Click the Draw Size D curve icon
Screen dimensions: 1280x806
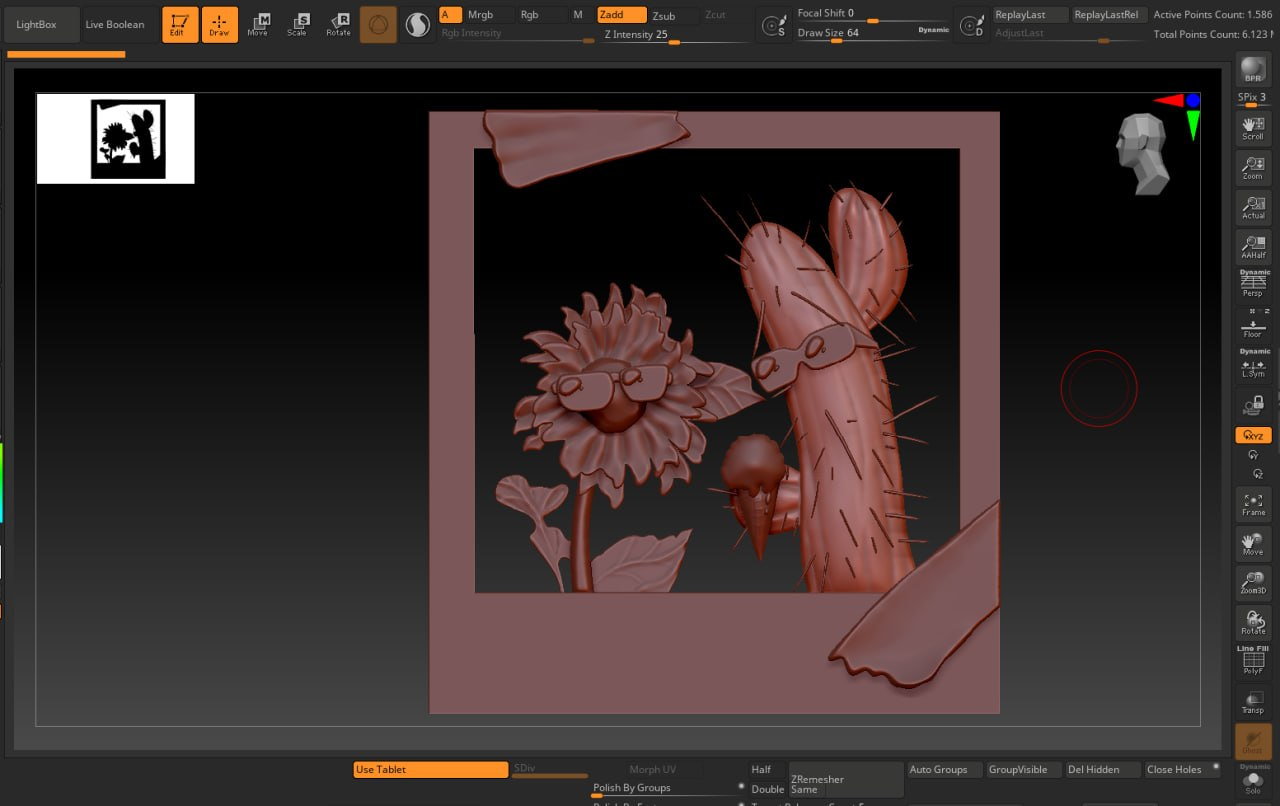[971, 27]
